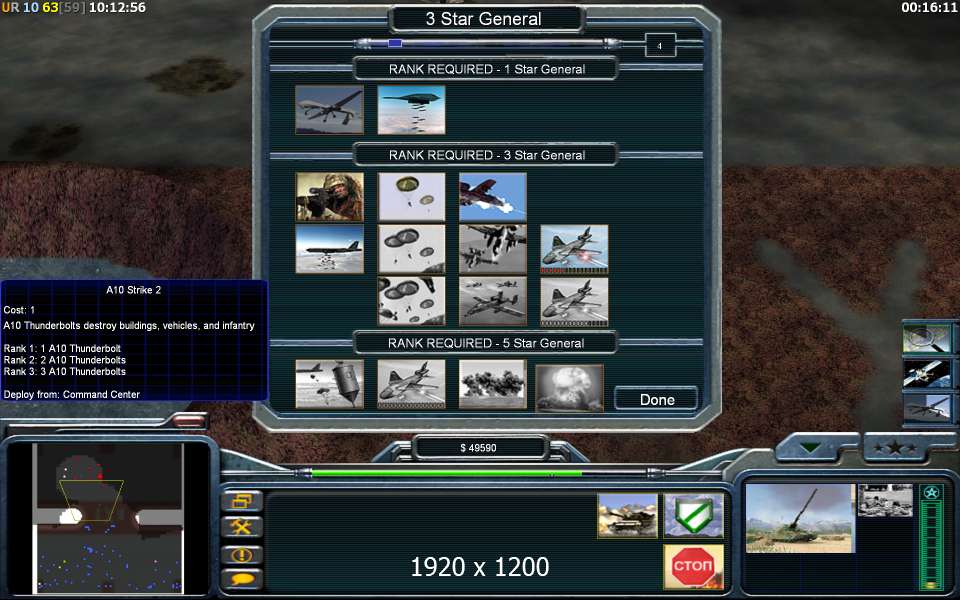The height and width of the screenshot is (600, 960).
Task: Select the colored gunship firing icon
Action: 574,249
